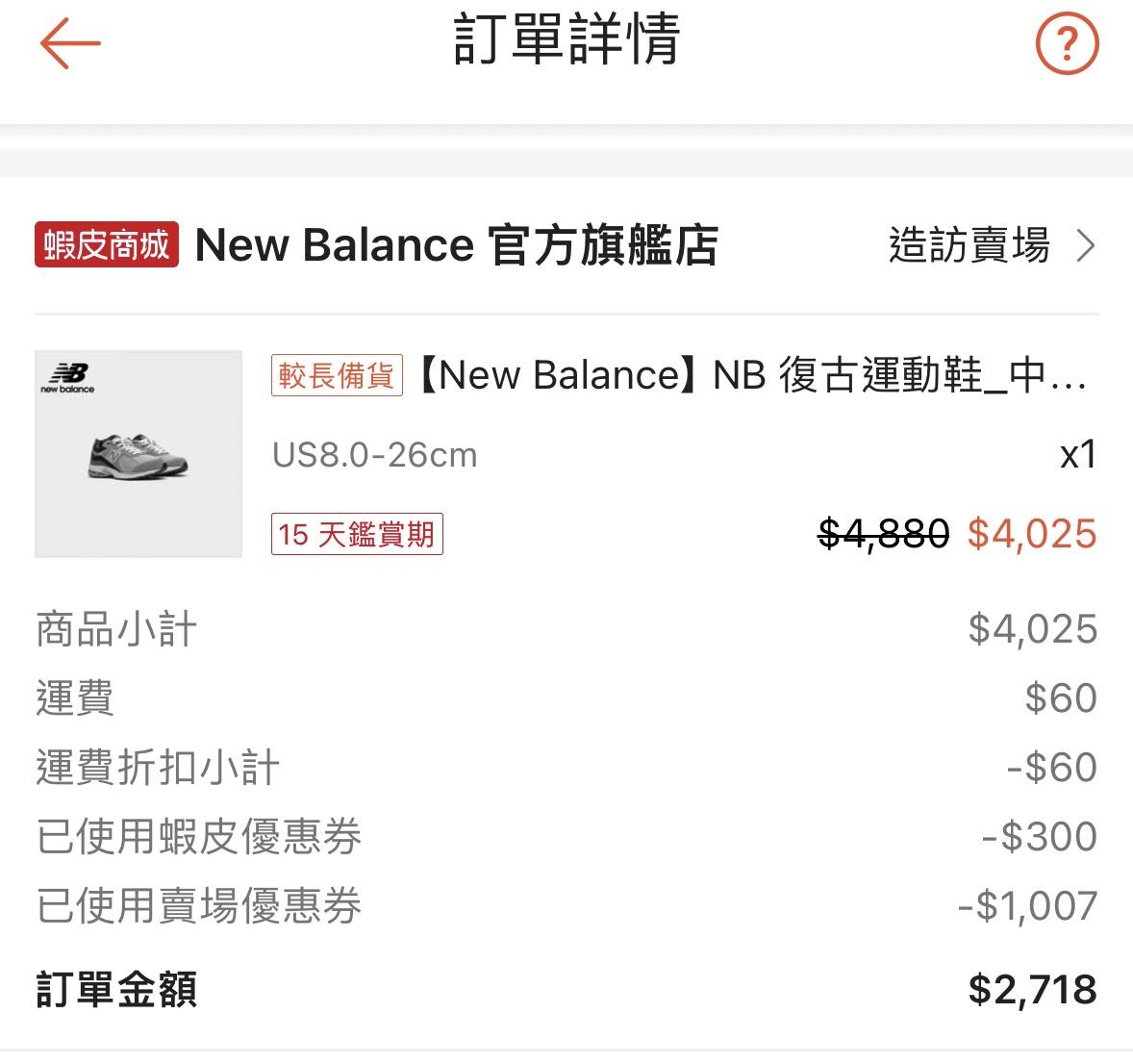Open help via question mark icon

tap(1067, 43)
